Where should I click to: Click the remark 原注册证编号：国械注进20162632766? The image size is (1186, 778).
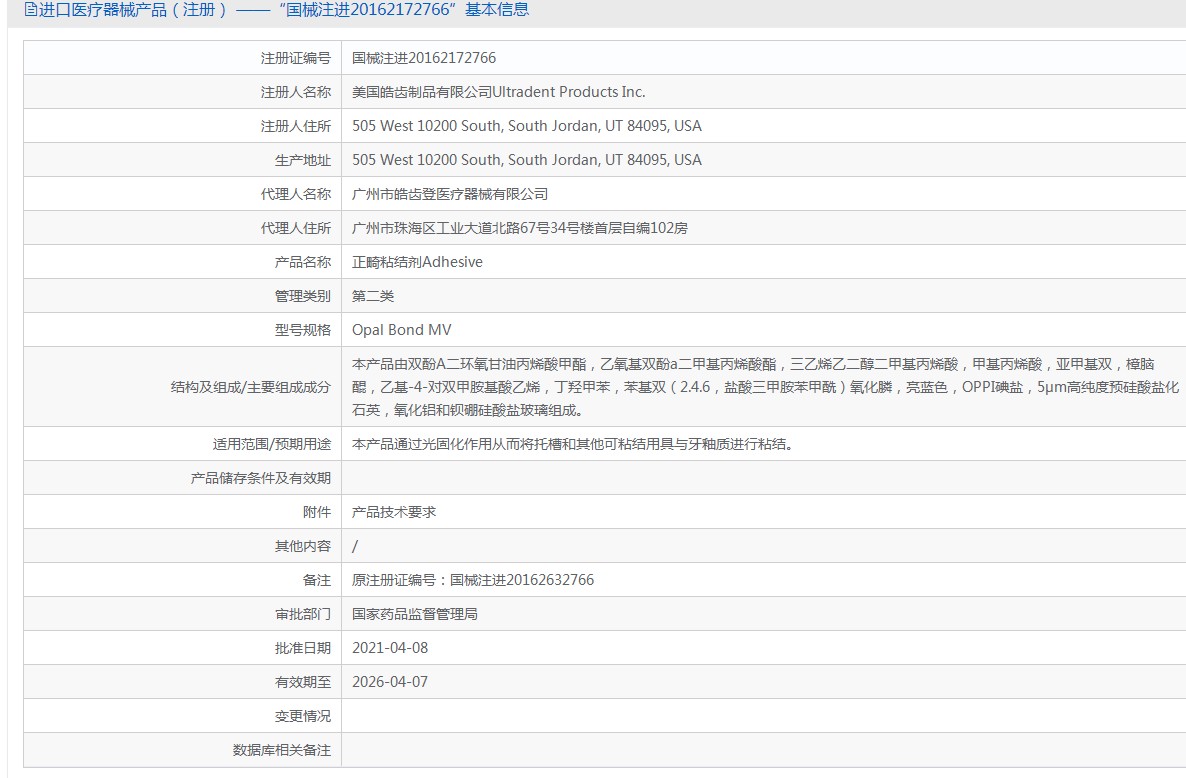(473, 581)
